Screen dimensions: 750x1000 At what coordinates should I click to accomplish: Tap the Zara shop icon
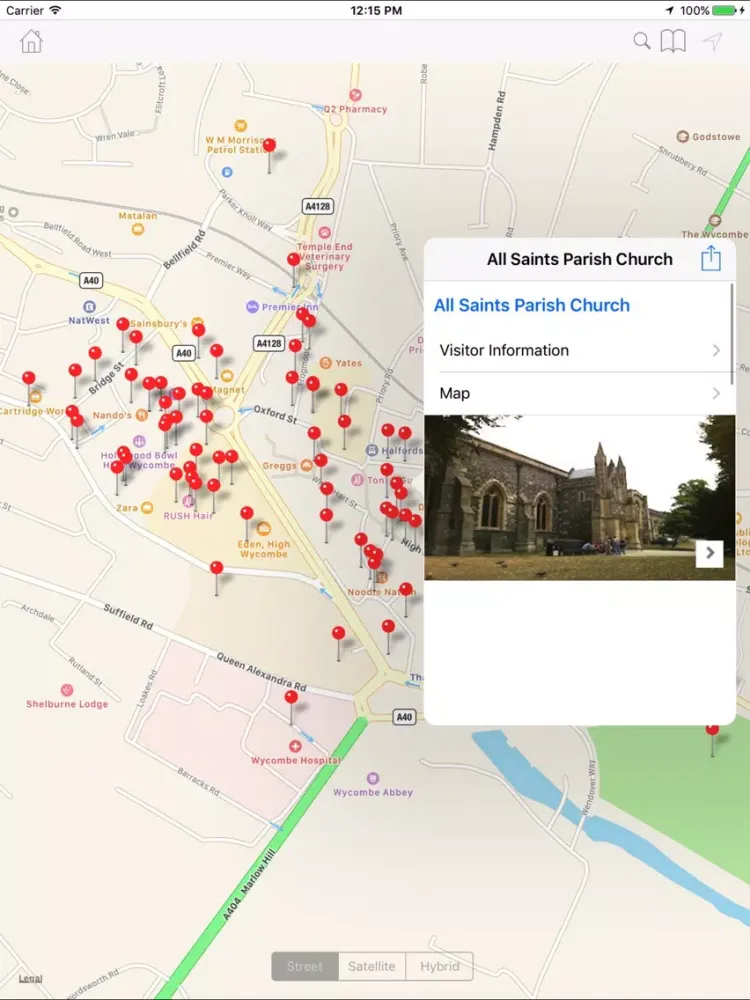click(147, 508)
